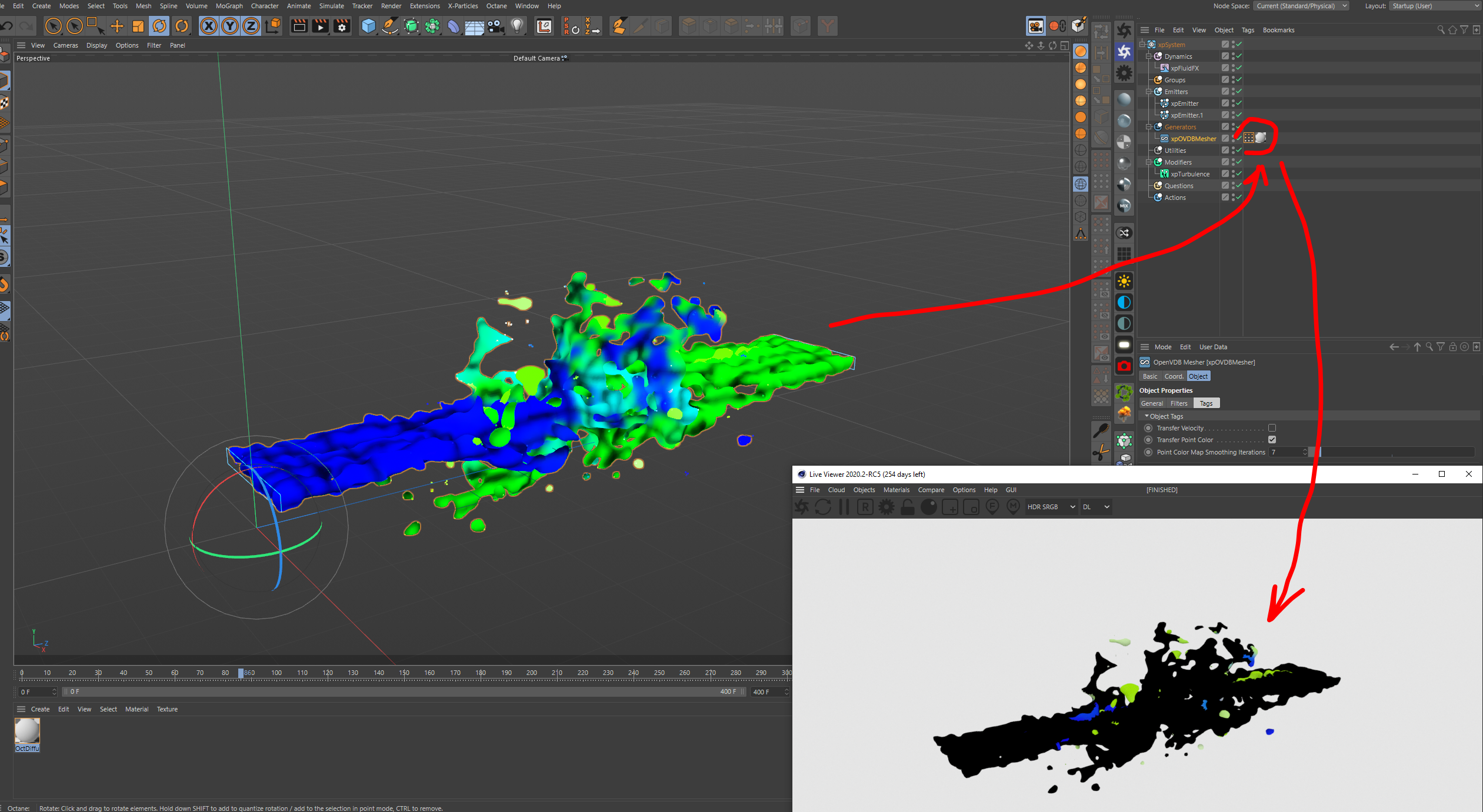The height and width of the screenshot is (812, 1483).
Task: Select the OctDiffuse material thumbnail
Action: tap(27, 731)
